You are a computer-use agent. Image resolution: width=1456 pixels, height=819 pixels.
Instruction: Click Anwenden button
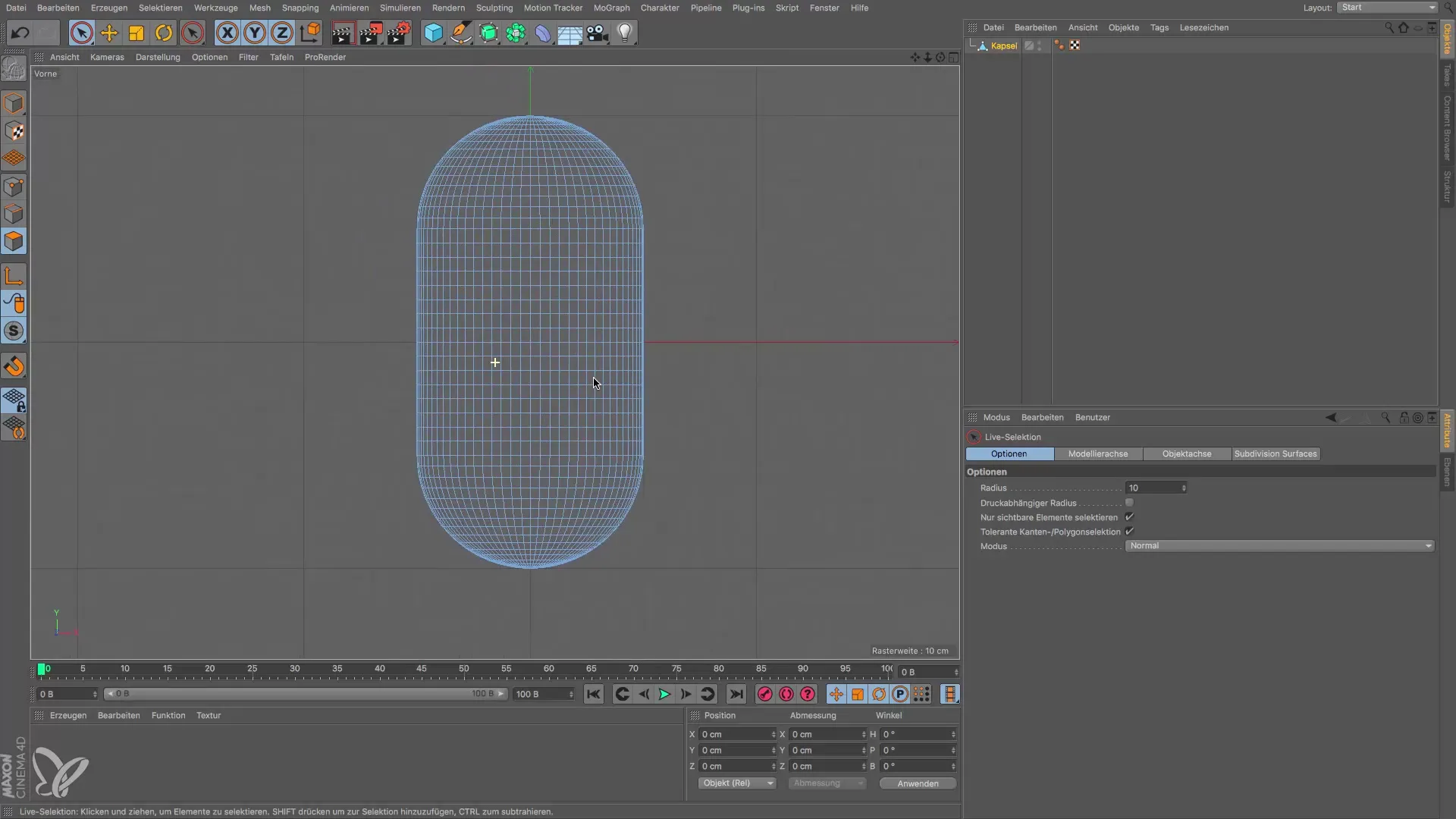[918, 783]
